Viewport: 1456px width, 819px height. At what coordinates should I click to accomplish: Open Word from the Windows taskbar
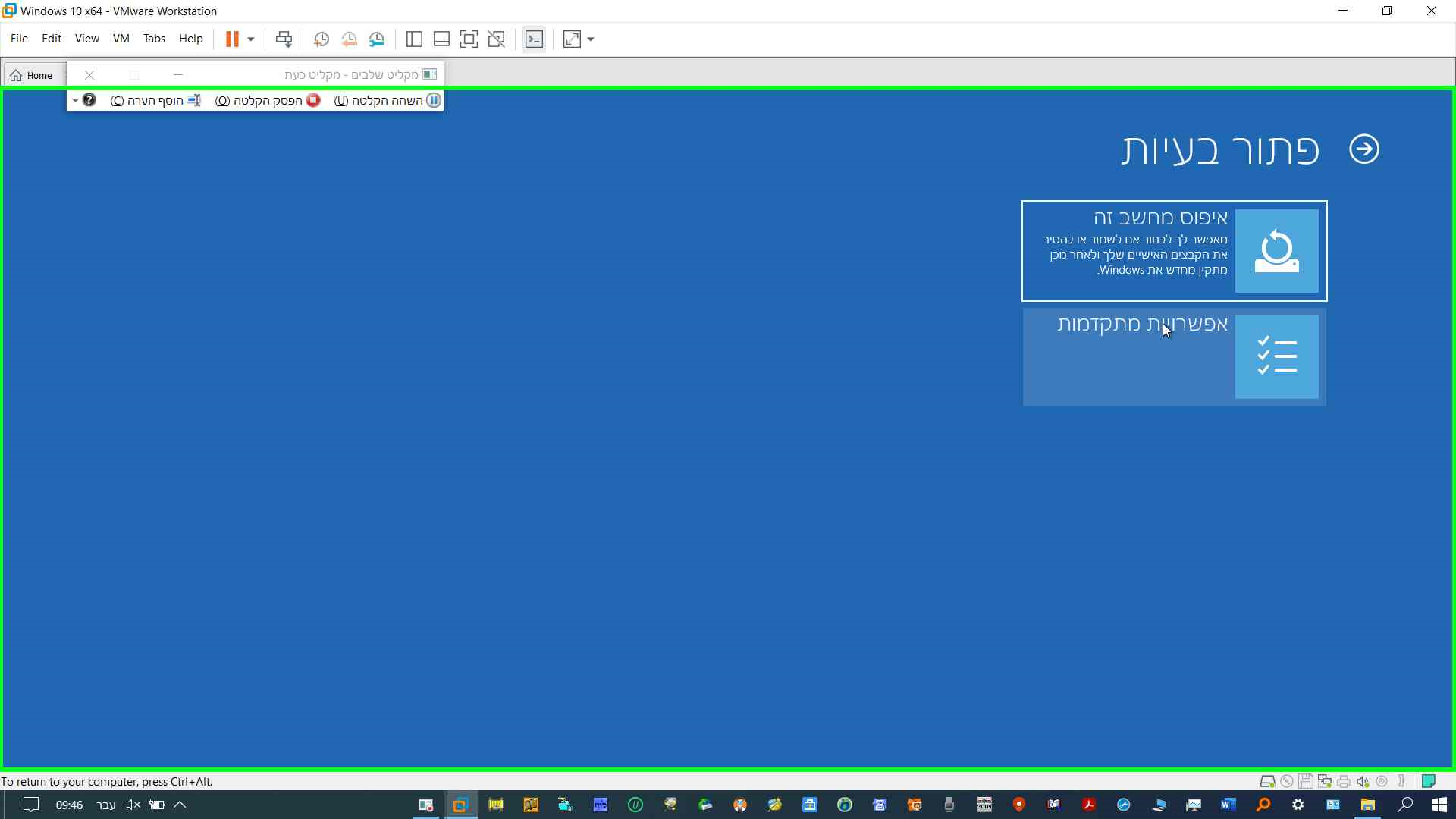coord(1228,805)
